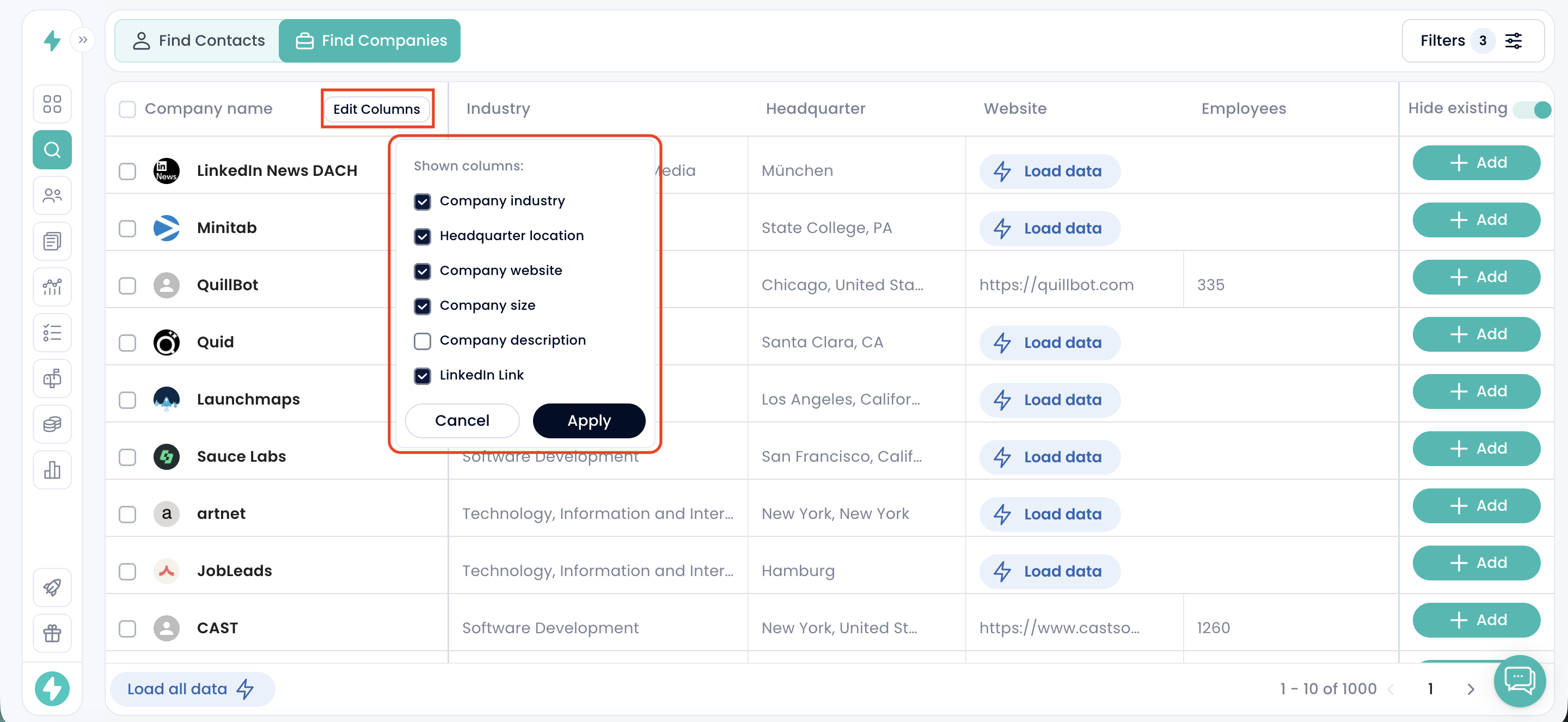
Task: Select the Minitab row checkbox
Action: point(127,228)
